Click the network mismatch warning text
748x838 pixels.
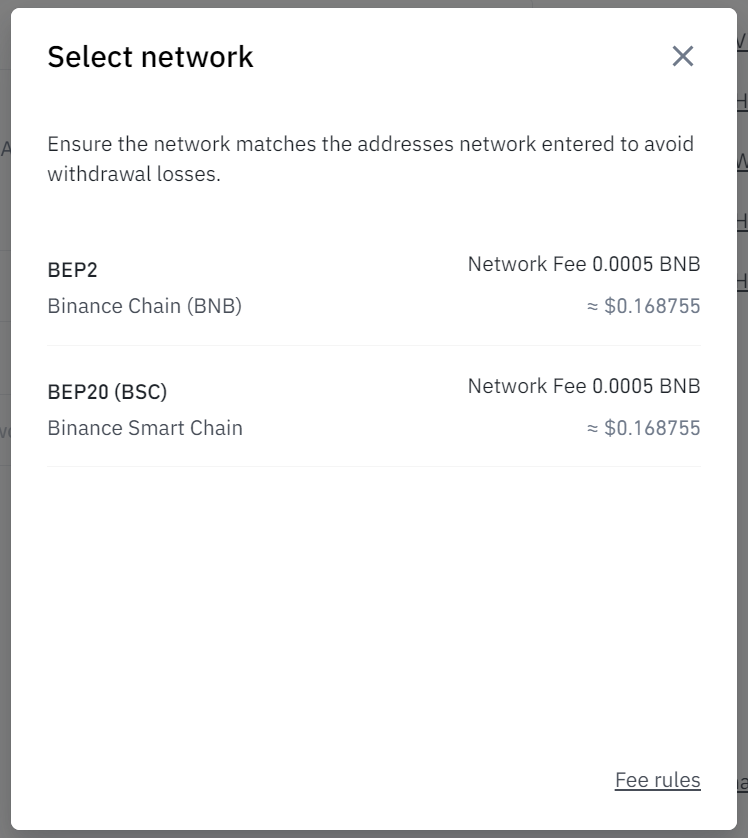coord(371,159)
